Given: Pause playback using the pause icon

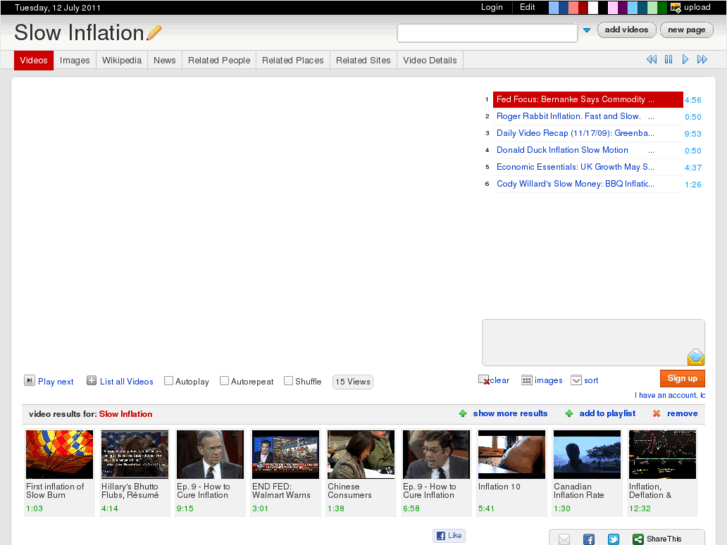Looking at the screenshot, I should pos(668,60).
